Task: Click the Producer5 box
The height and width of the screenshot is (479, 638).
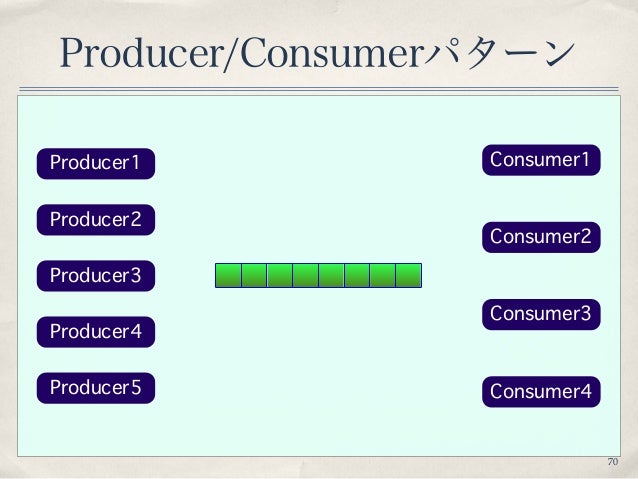Action: 96,388
